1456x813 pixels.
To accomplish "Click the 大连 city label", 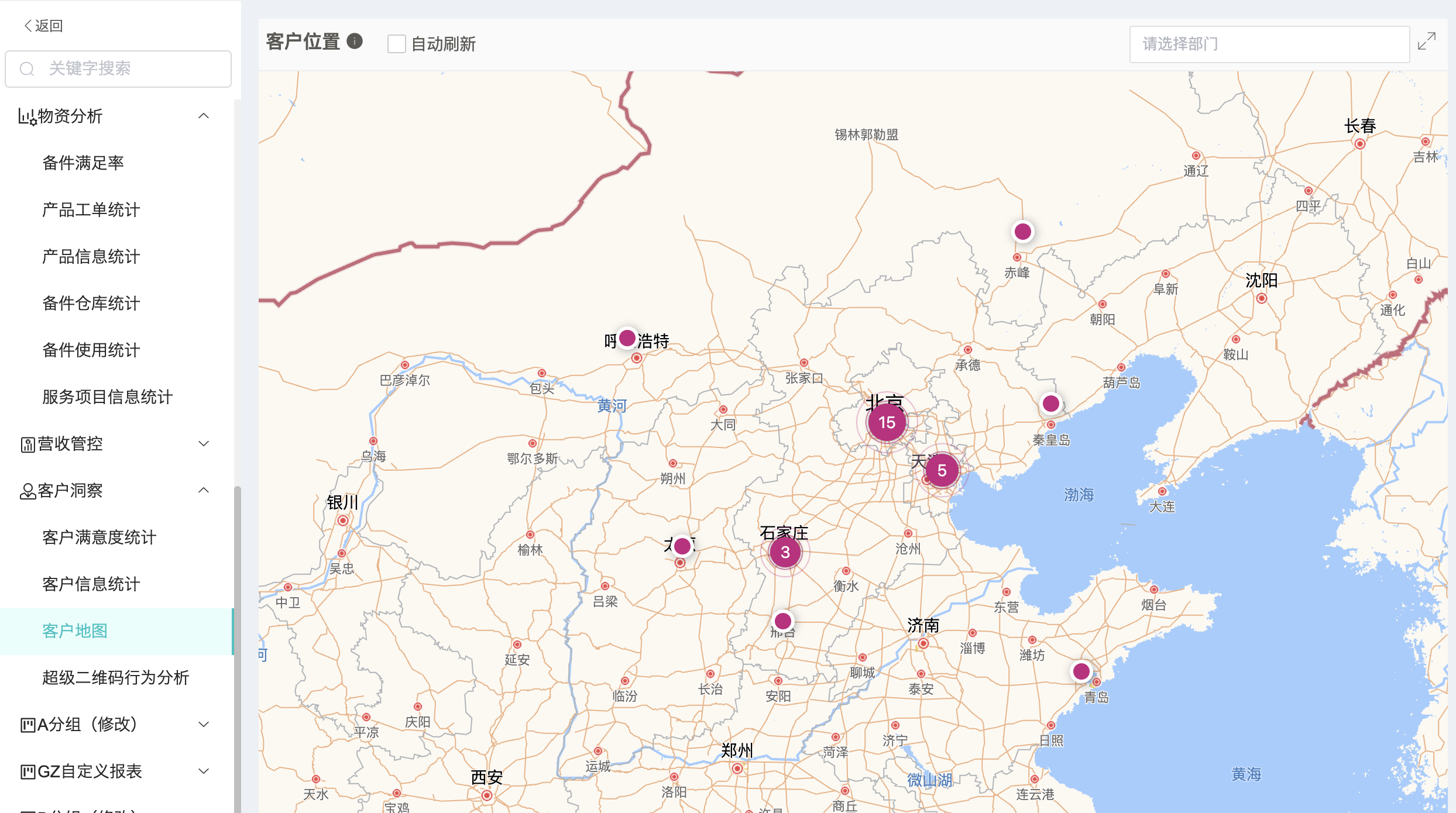I will coord(1162,507).
